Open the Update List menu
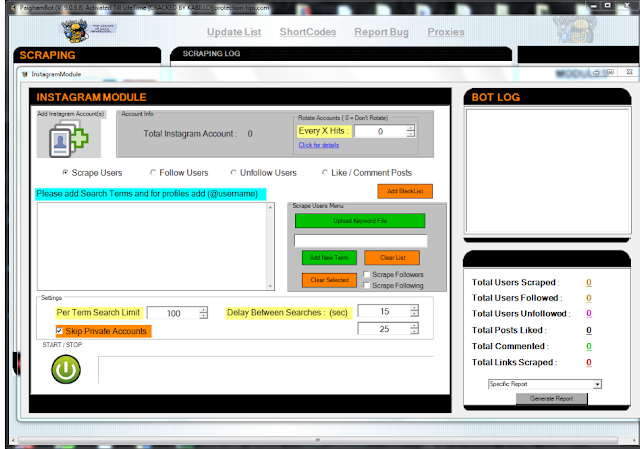The width and height of the screenshot is (640, 449). [234, 32]
